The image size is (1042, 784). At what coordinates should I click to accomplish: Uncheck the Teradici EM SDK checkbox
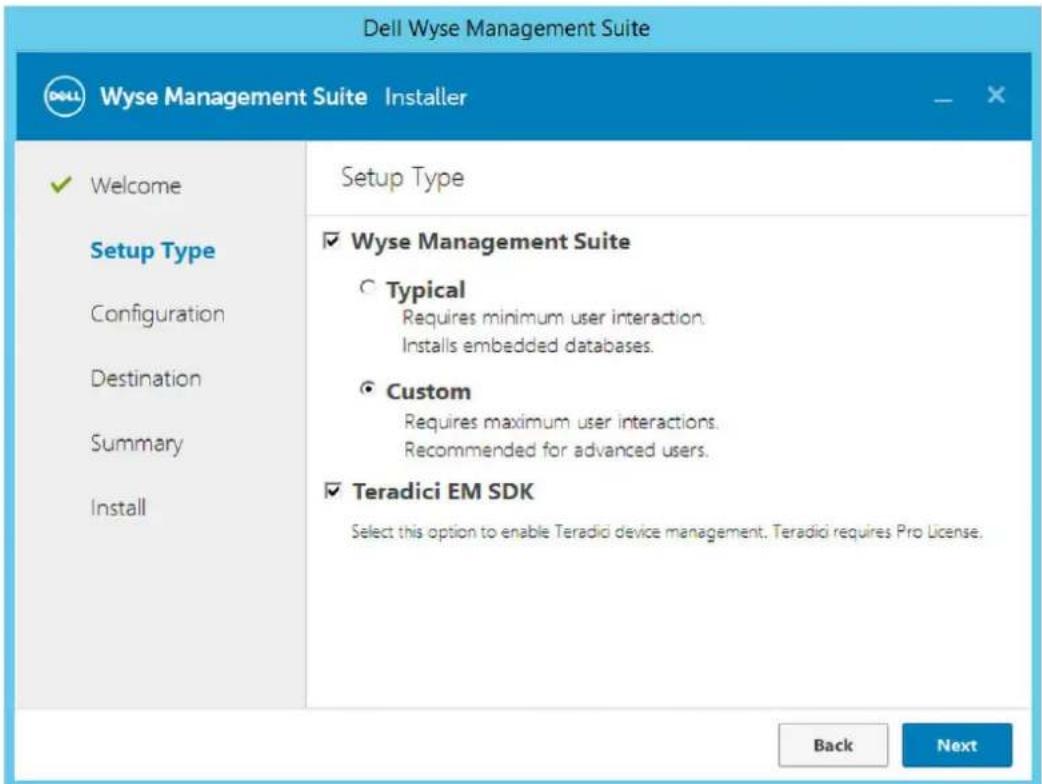pos(332,490)
